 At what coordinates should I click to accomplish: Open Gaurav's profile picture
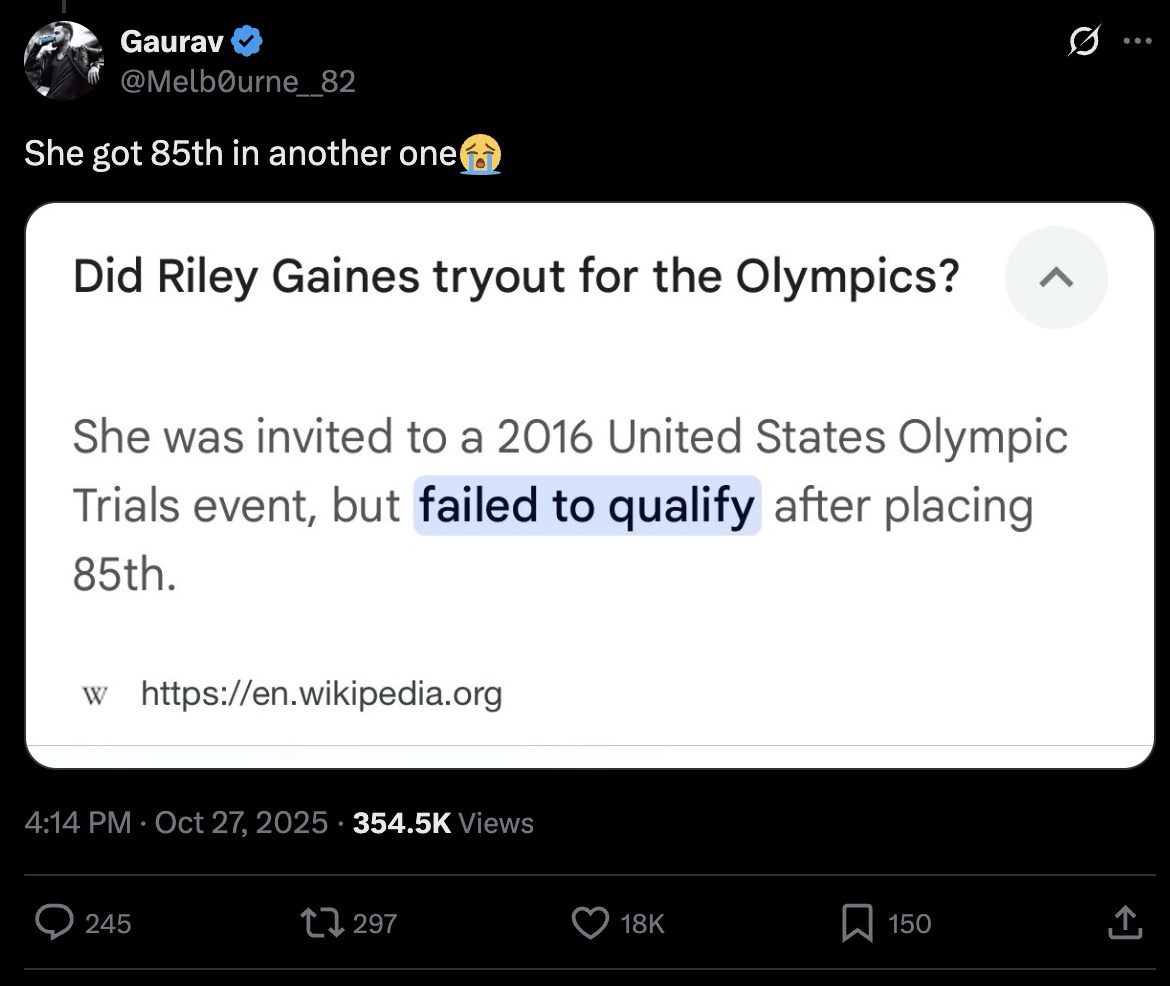point(63,61)
